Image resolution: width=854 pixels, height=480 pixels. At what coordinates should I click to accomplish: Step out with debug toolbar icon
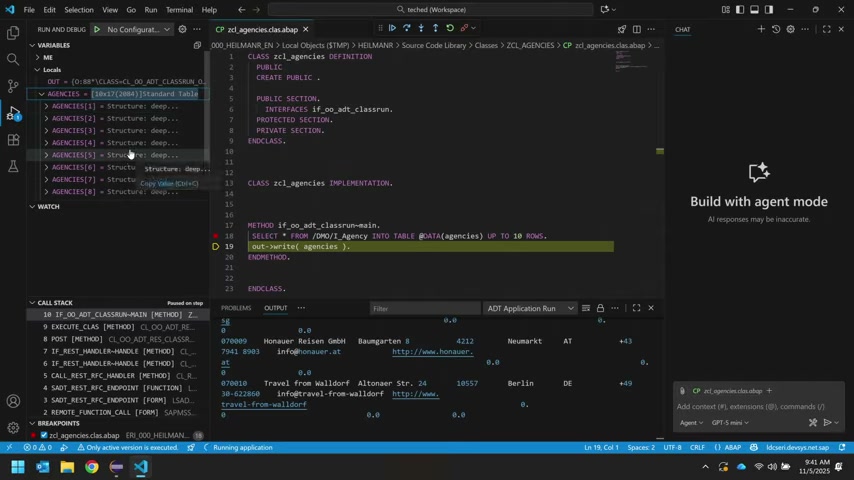(x=435, y=28)
